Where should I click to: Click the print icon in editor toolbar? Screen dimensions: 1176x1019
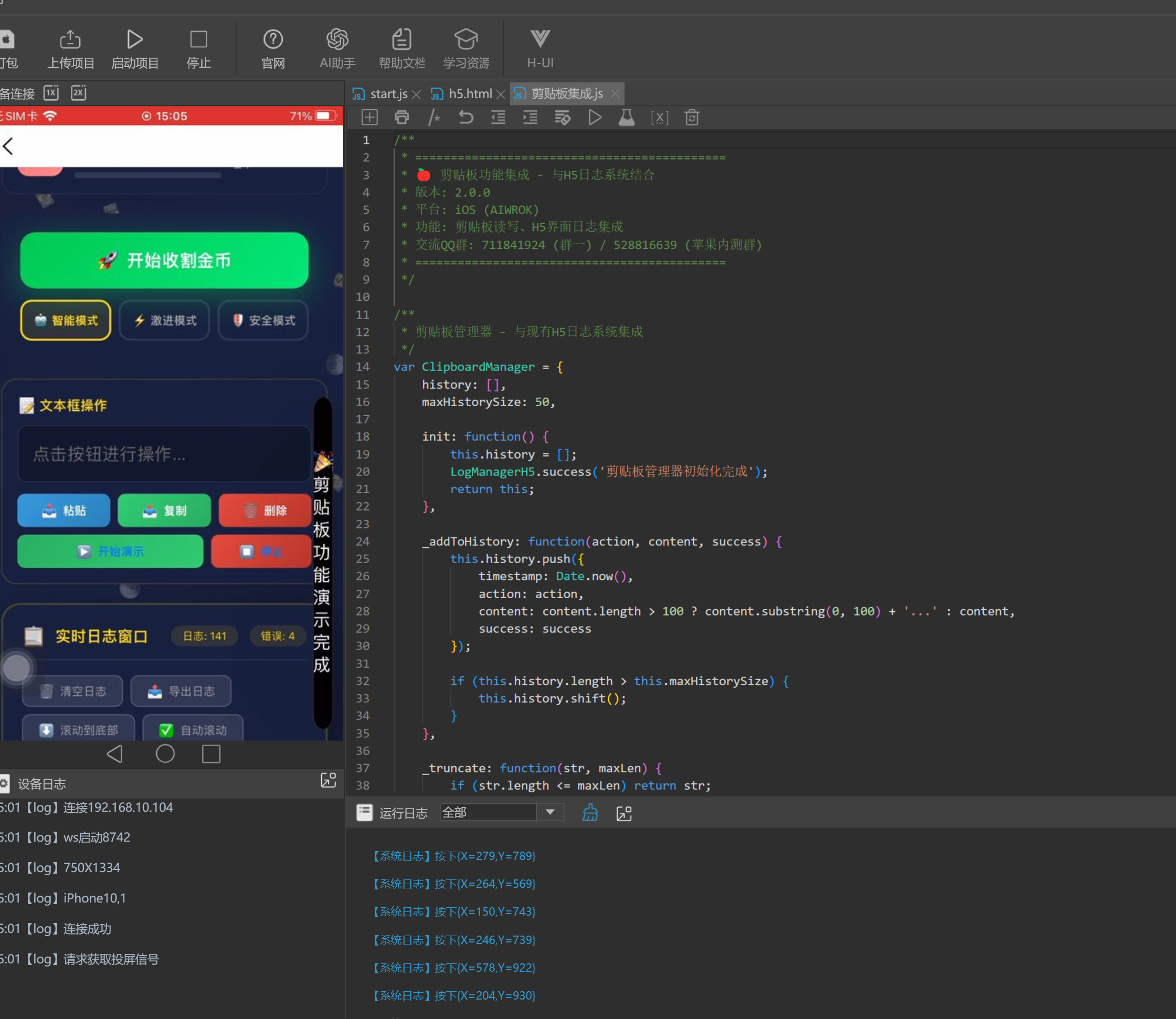click(401, 117)
